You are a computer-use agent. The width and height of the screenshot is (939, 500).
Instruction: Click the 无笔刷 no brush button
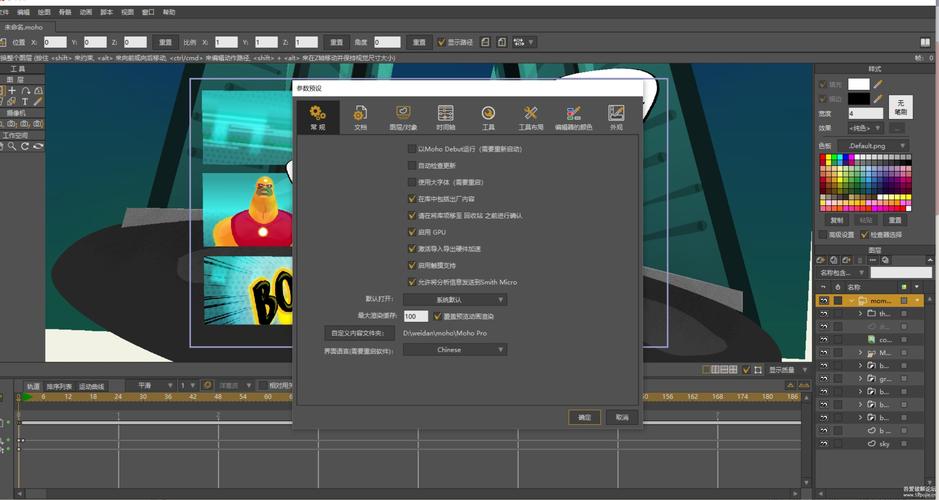900,107
